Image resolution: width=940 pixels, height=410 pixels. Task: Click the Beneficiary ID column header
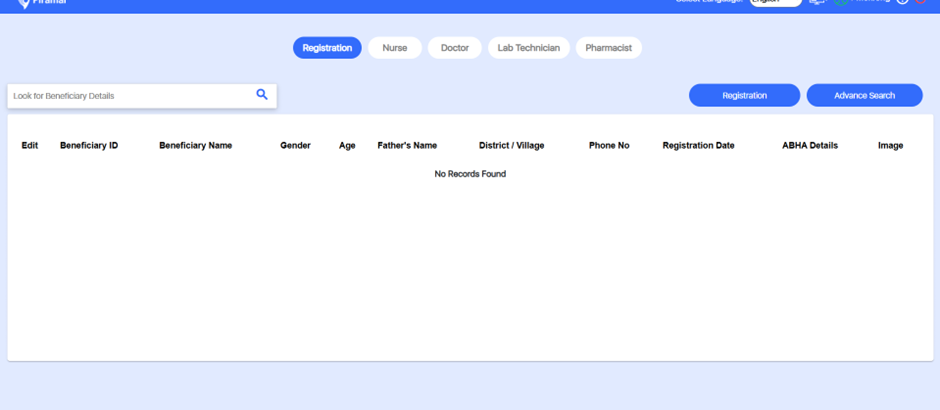89,146
